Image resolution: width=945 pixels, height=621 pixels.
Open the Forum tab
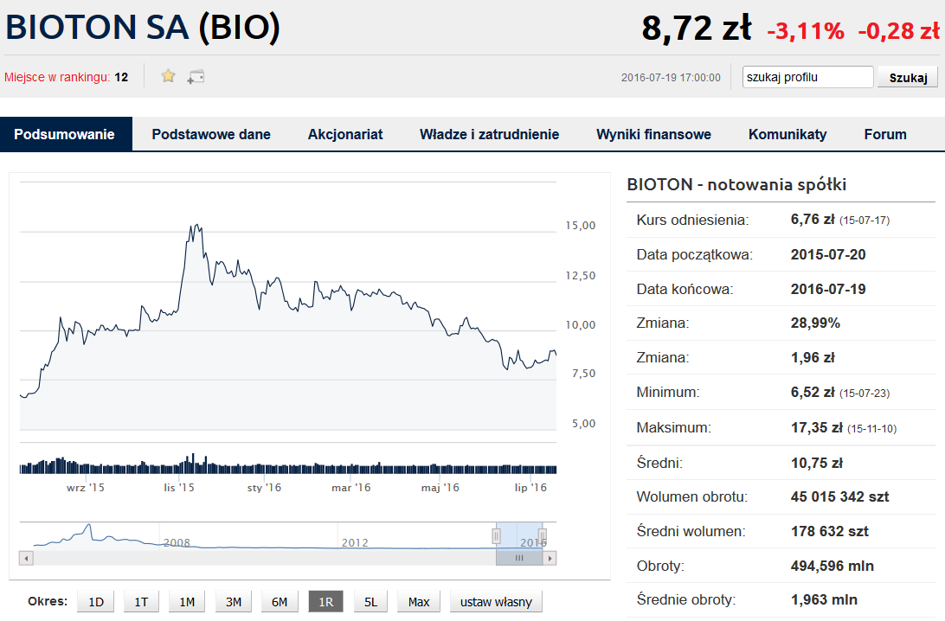[x=885, y=134]
